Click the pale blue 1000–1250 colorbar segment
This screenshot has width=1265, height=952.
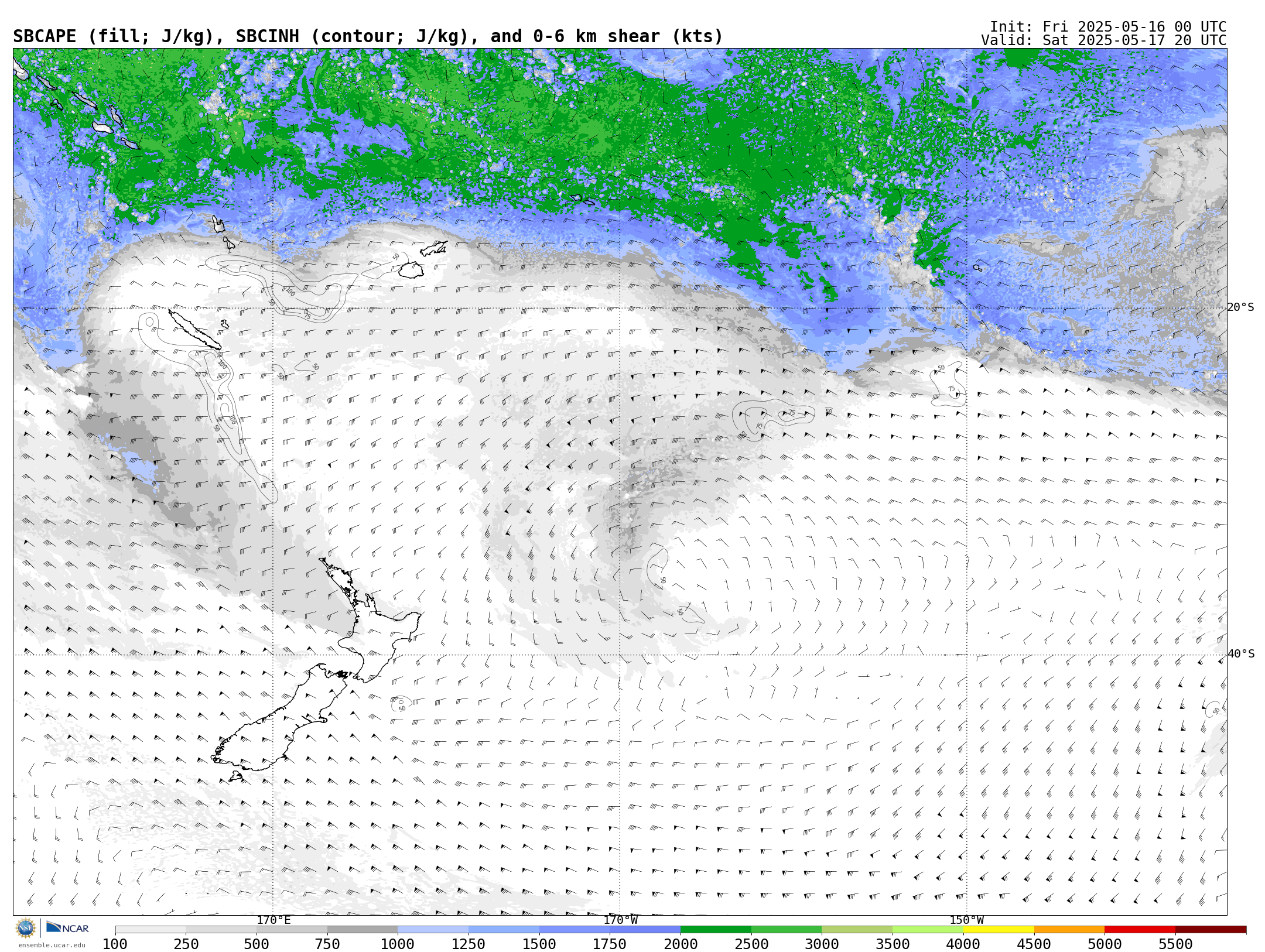pos(433,930)
